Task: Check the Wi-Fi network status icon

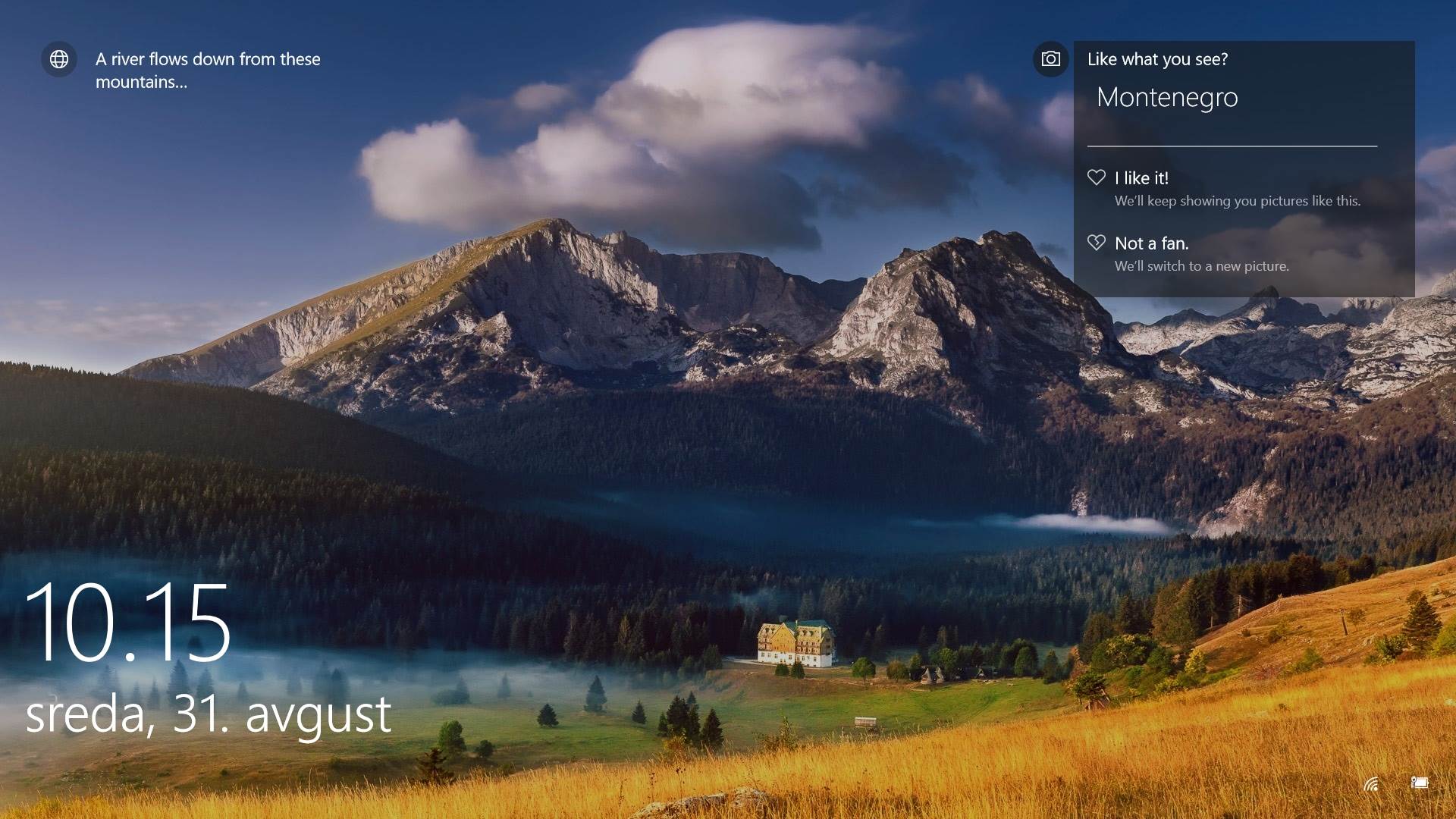Action: tap(1371, 784)
